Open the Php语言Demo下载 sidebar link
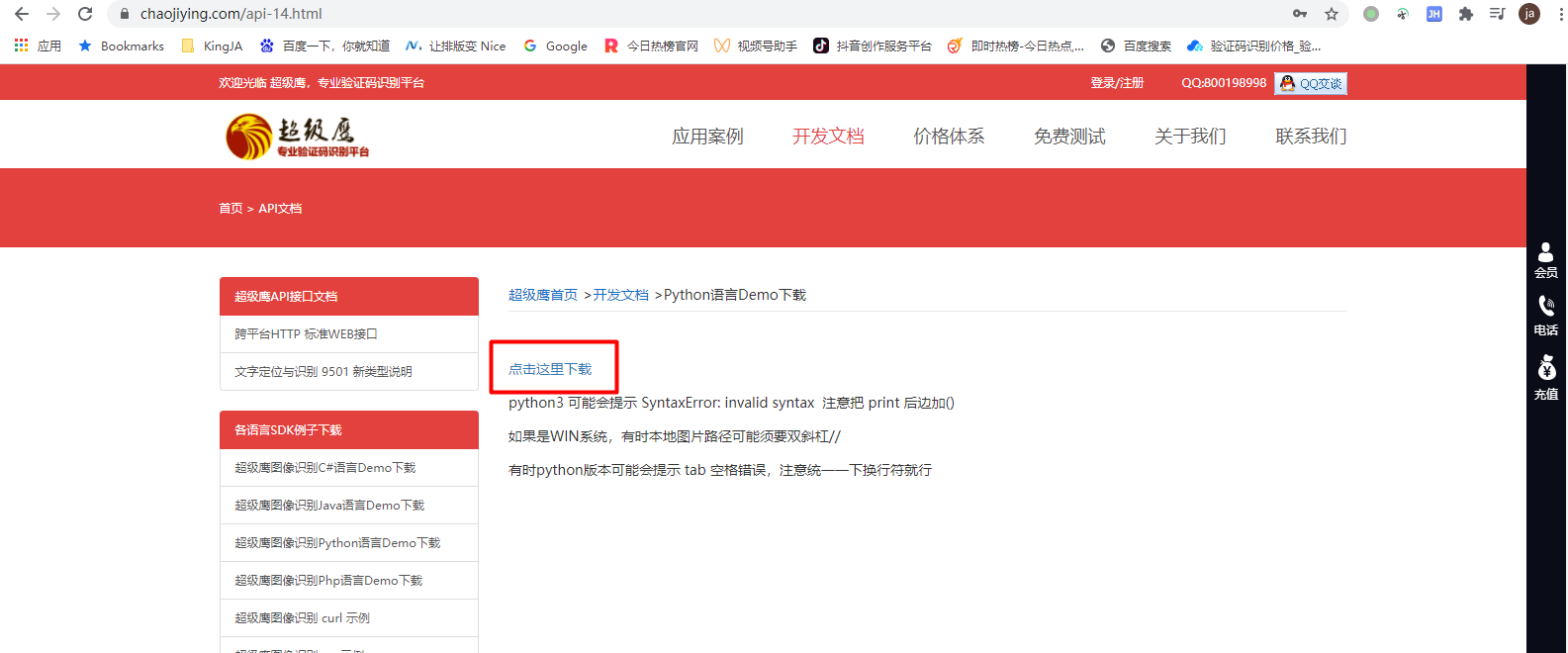1568x653 pixels. point(349,581)
